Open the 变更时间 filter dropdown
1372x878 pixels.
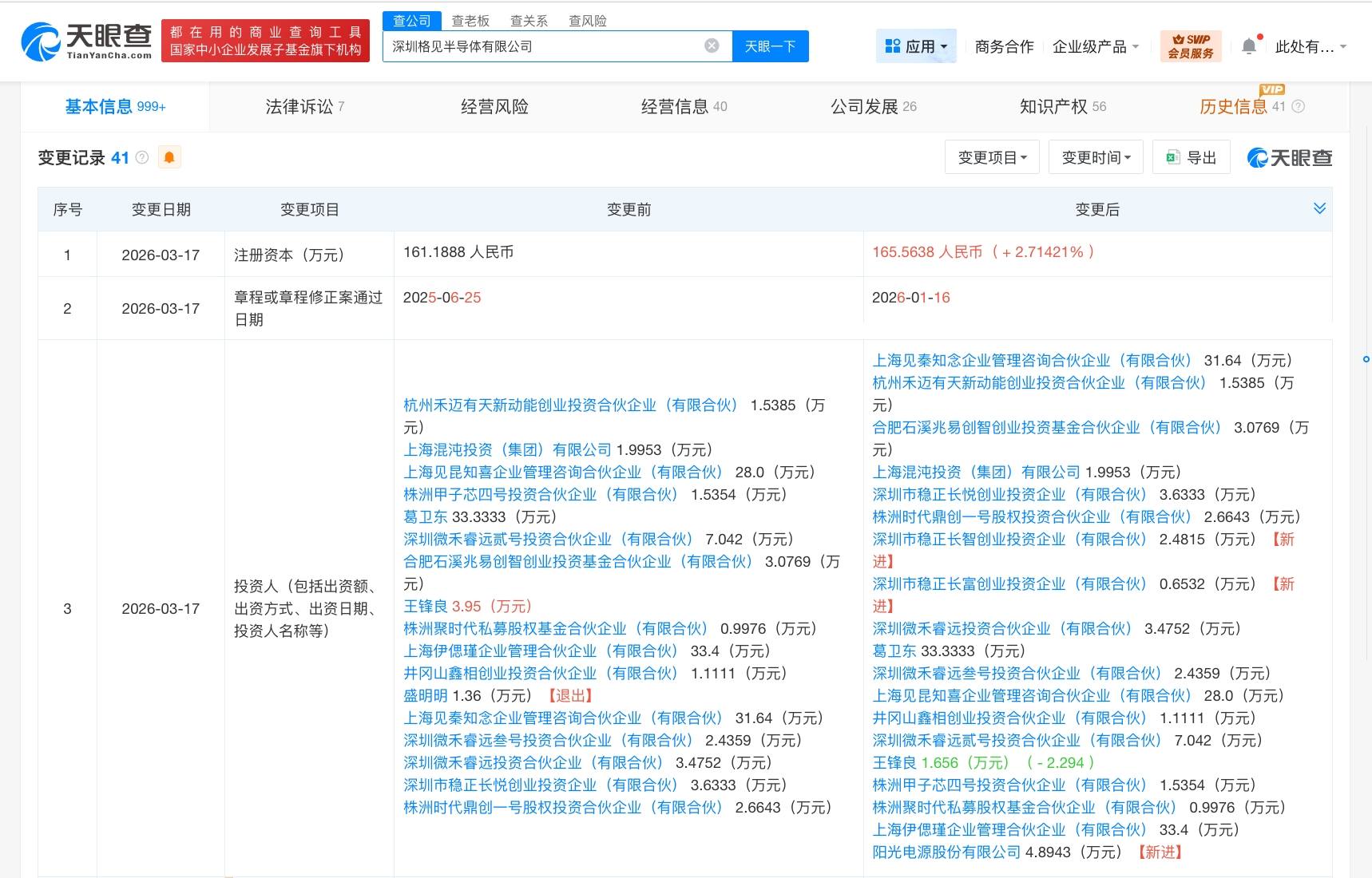(x=1096, y=157)
